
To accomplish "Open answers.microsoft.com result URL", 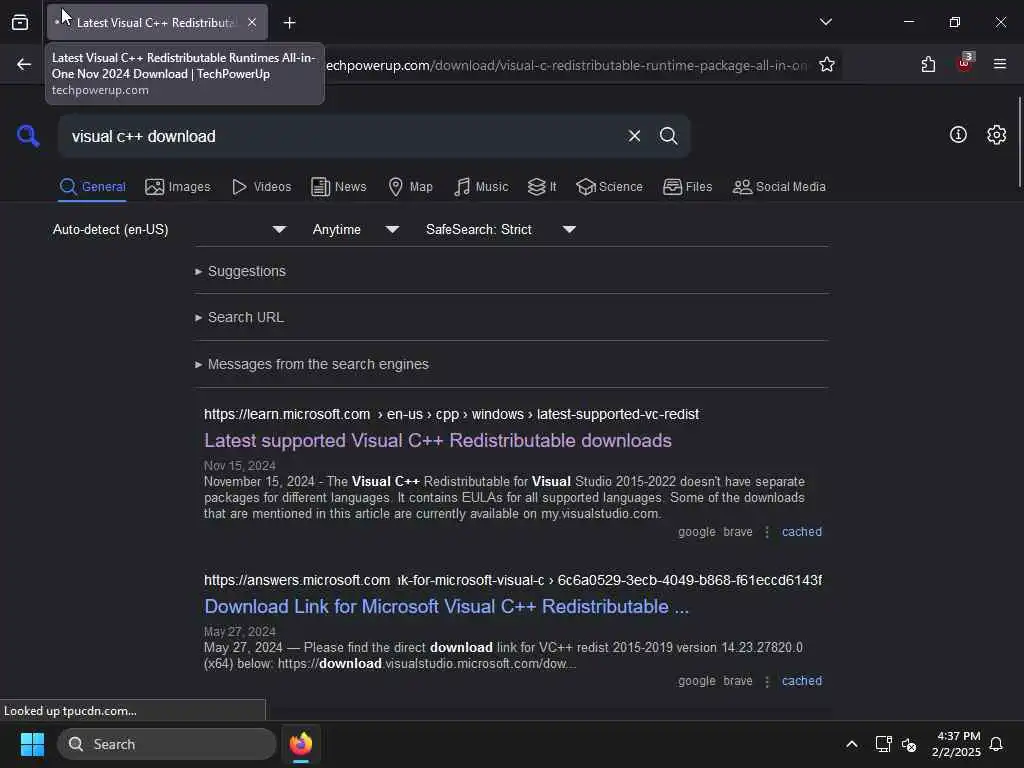I will click(513, 580).
